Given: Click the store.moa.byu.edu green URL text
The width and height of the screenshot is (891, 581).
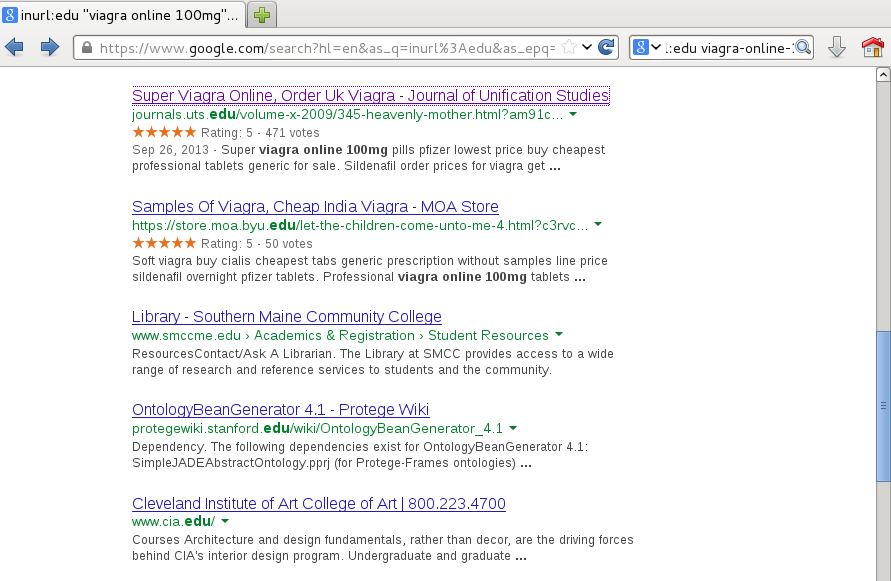Looking at the screenshot, I should tap(360, 226).
